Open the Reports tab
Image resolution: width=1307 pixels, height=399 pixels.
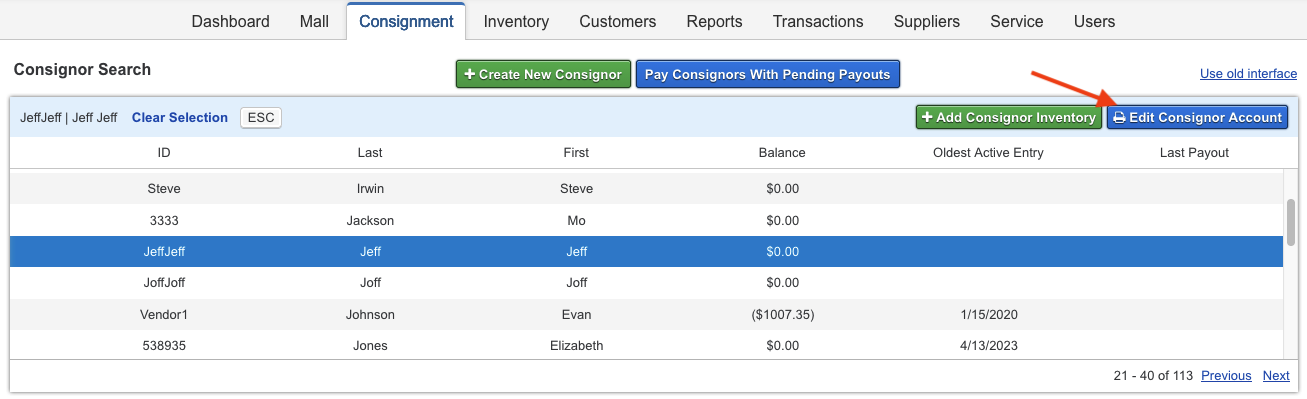(x=714, y=21)
